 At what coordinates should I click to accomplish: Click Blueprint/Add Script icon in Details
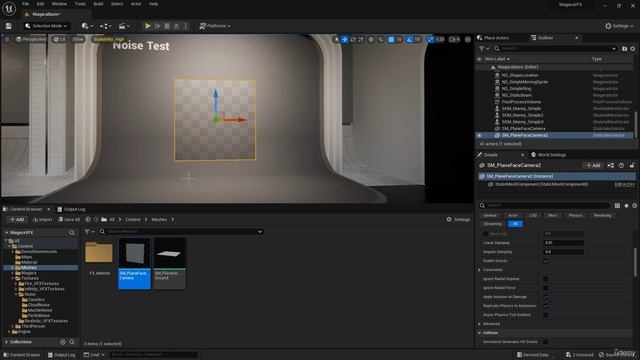[x=611, y=165]
